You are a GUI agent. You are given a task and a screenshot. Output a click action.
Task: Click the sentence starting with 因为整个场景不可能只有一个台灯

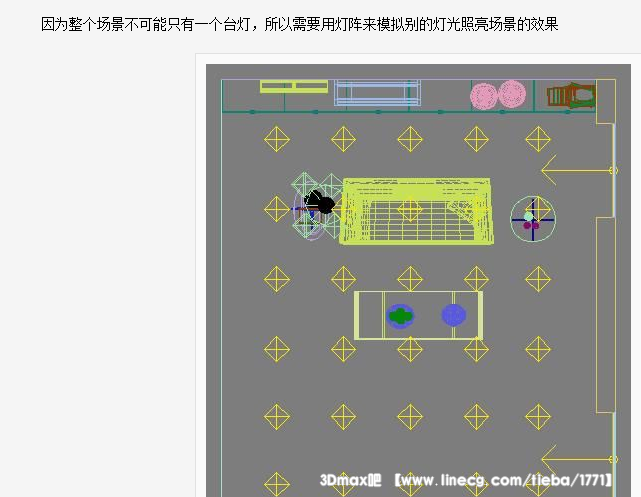point(300,25)
